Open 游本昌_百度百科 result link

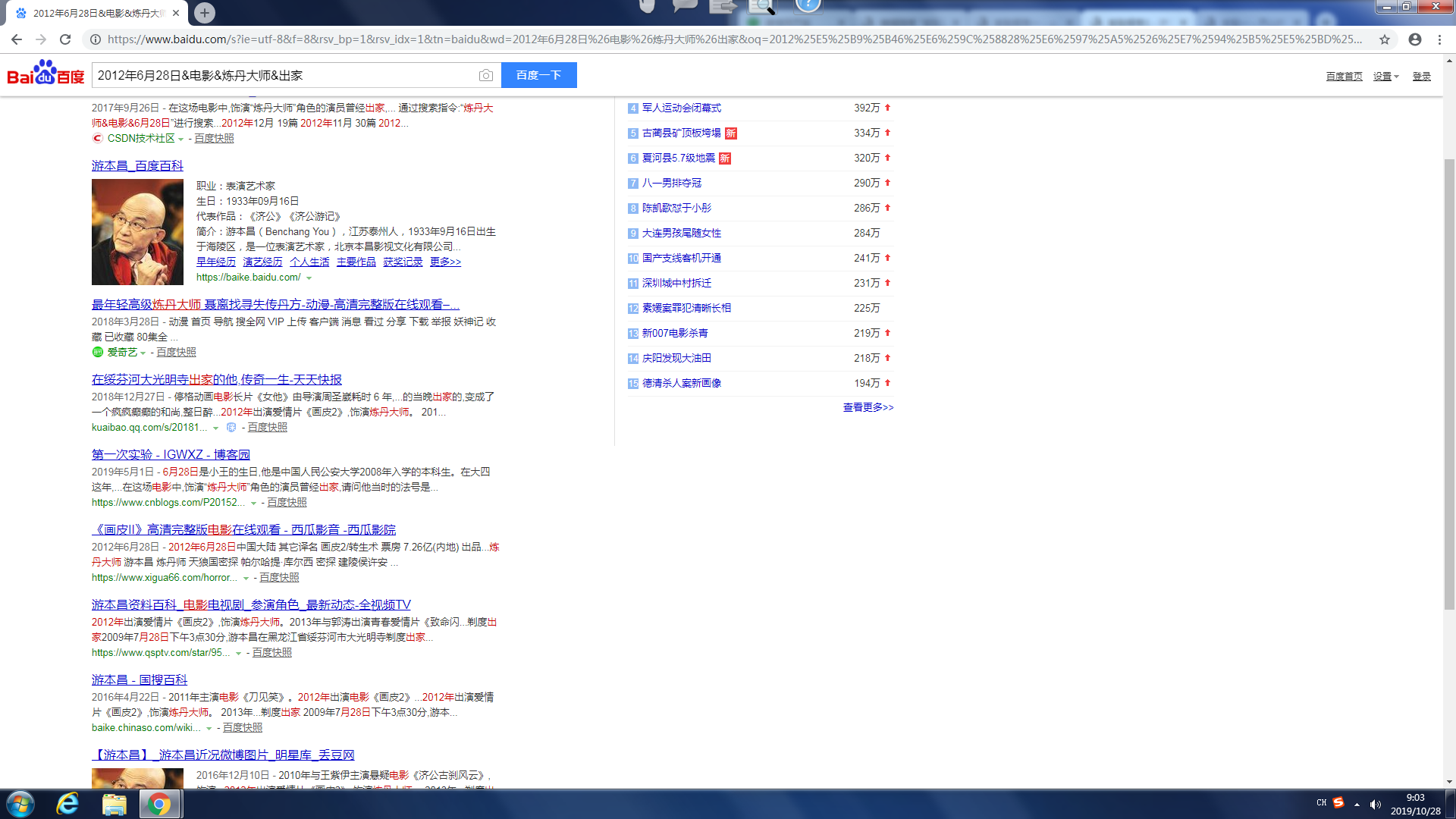coord(137,165)
